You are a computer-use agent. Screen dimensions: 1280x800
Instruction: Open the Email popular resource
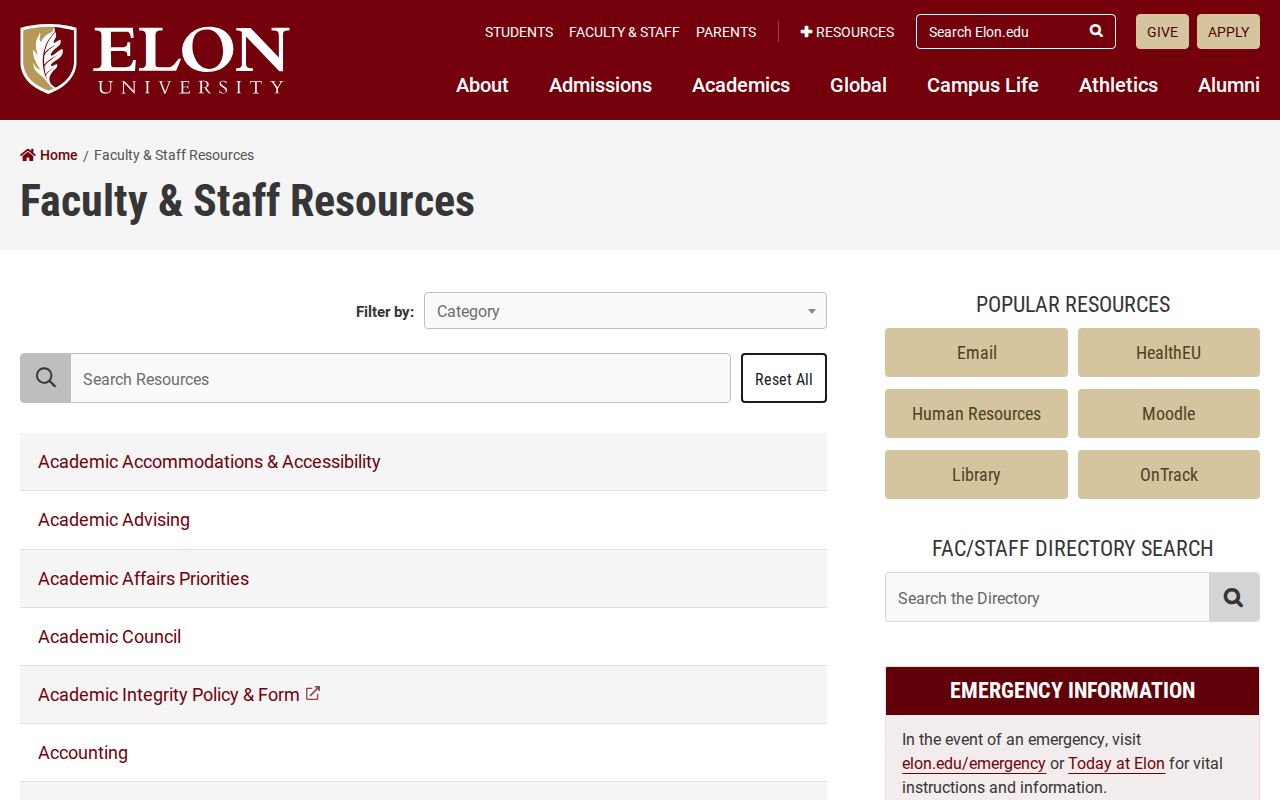tap(976, 352)
